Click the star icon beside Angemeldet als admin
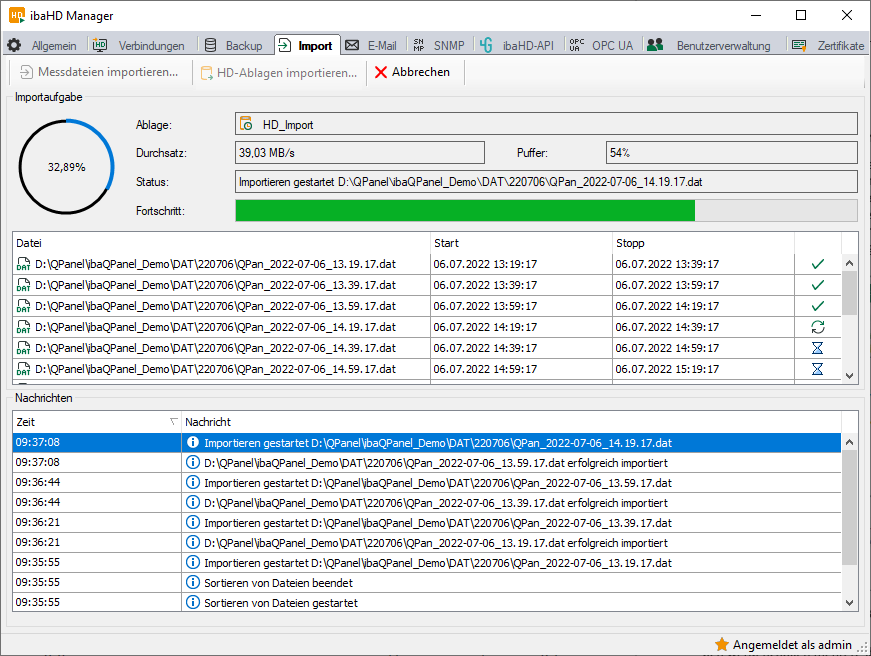This screenshot has height=656, width=871. [721, 645]
